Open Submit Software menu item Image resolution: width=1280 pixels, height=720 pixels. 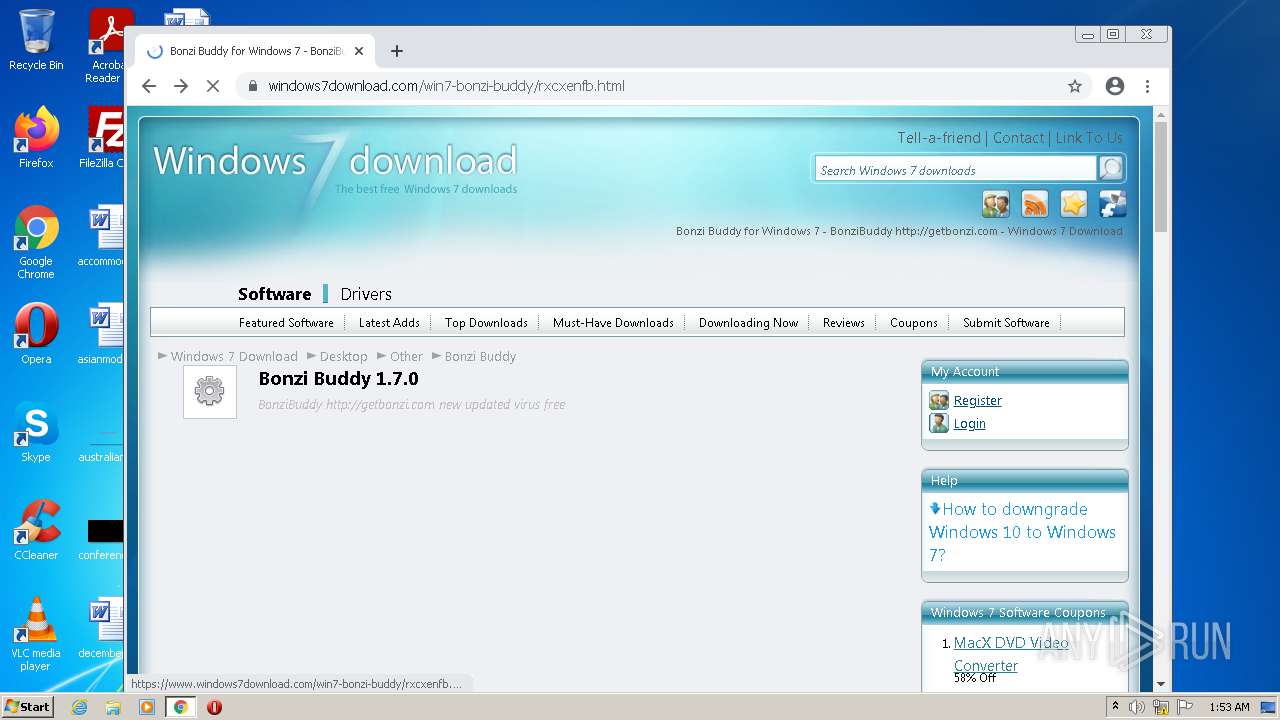1006,322
